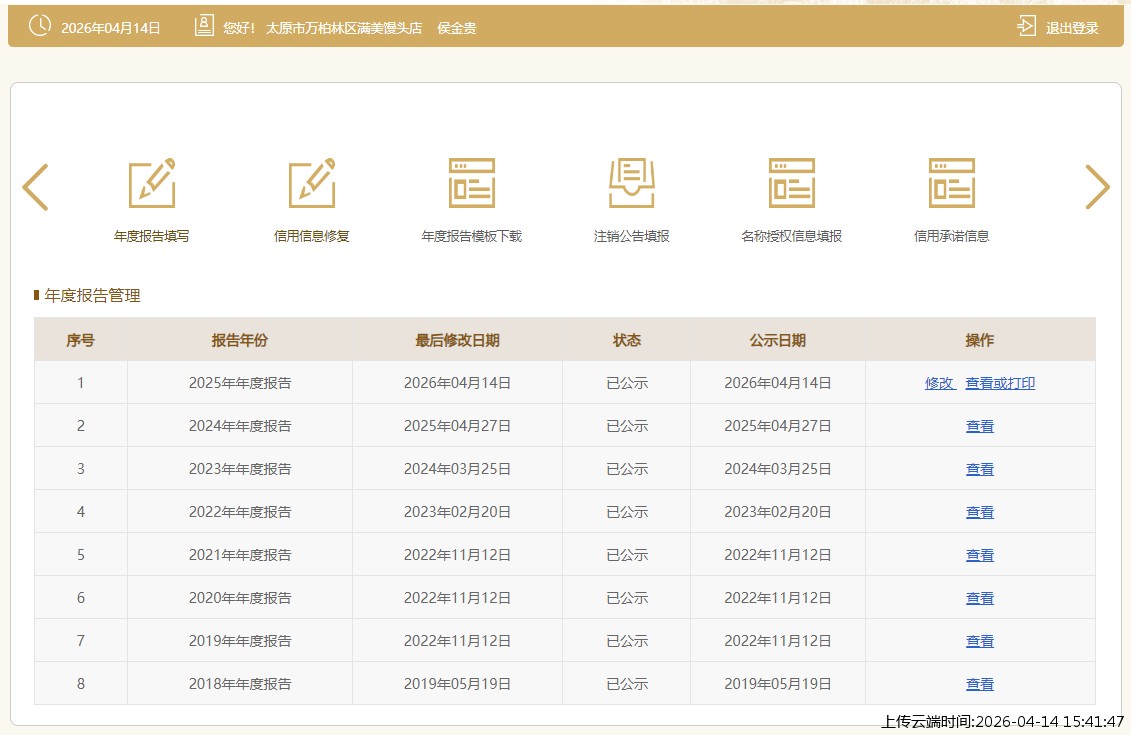Screen dimensions: 1131x735
Task: Click the 报告年份 column header
Action: pos(240,340)
